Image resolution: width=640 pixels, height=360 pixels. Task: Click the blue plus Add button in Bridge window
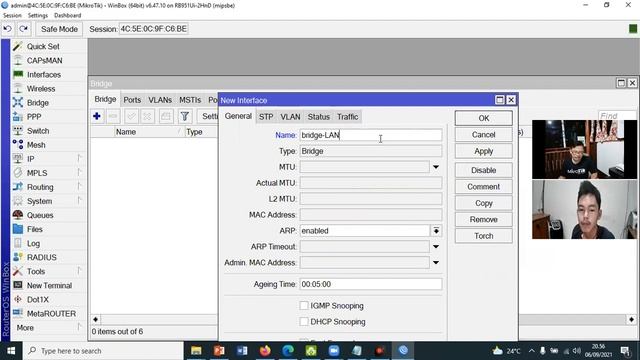point(97,116)
